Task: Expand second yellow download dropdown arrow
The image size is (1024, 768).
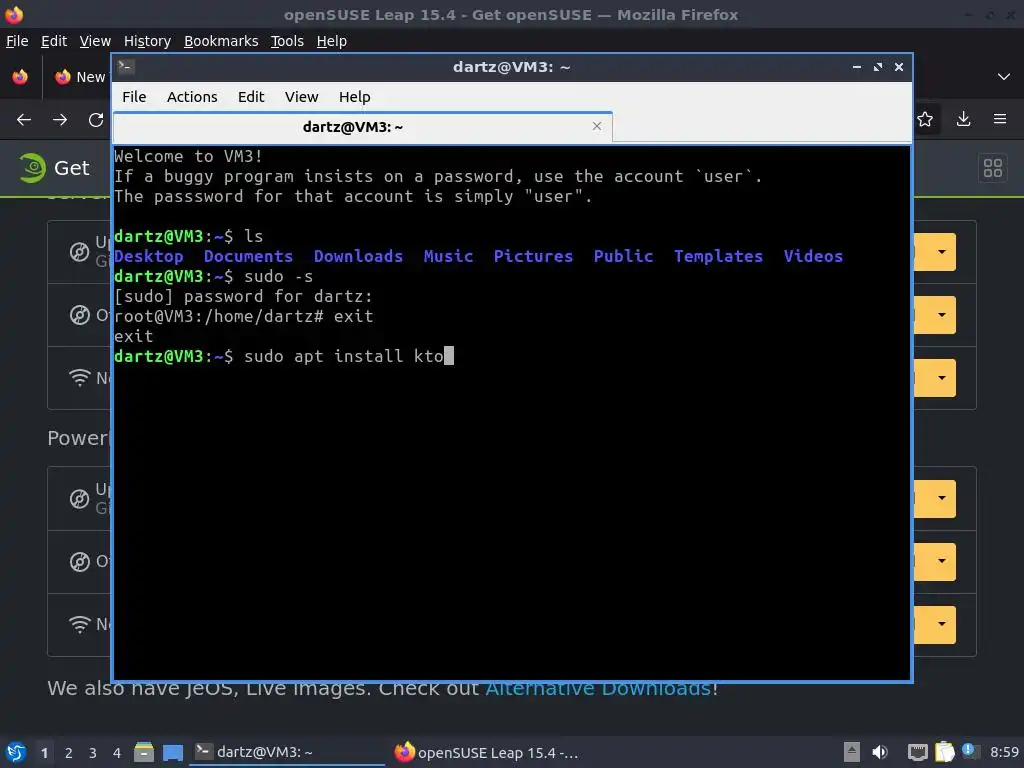Action: 941,315
